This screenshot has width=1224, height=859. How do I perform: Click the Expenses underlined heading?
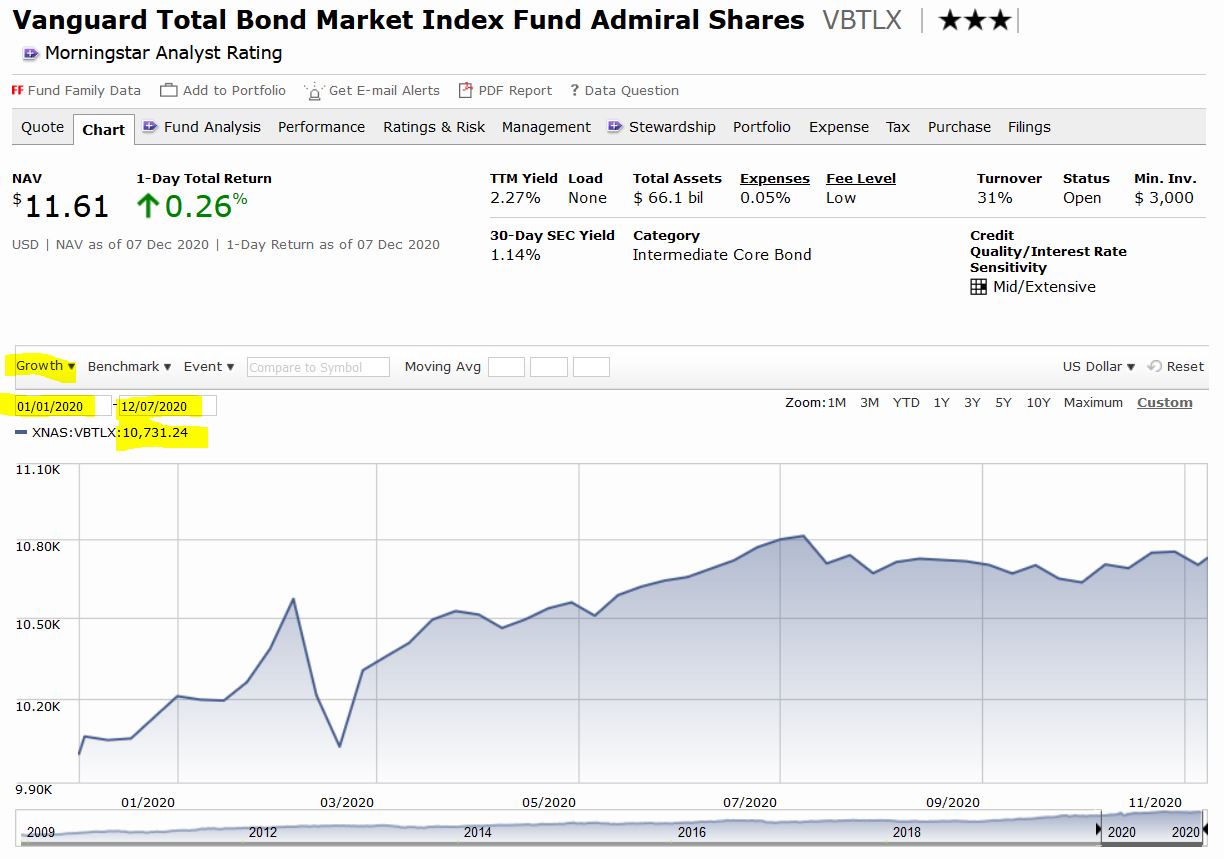click(775, 179)
